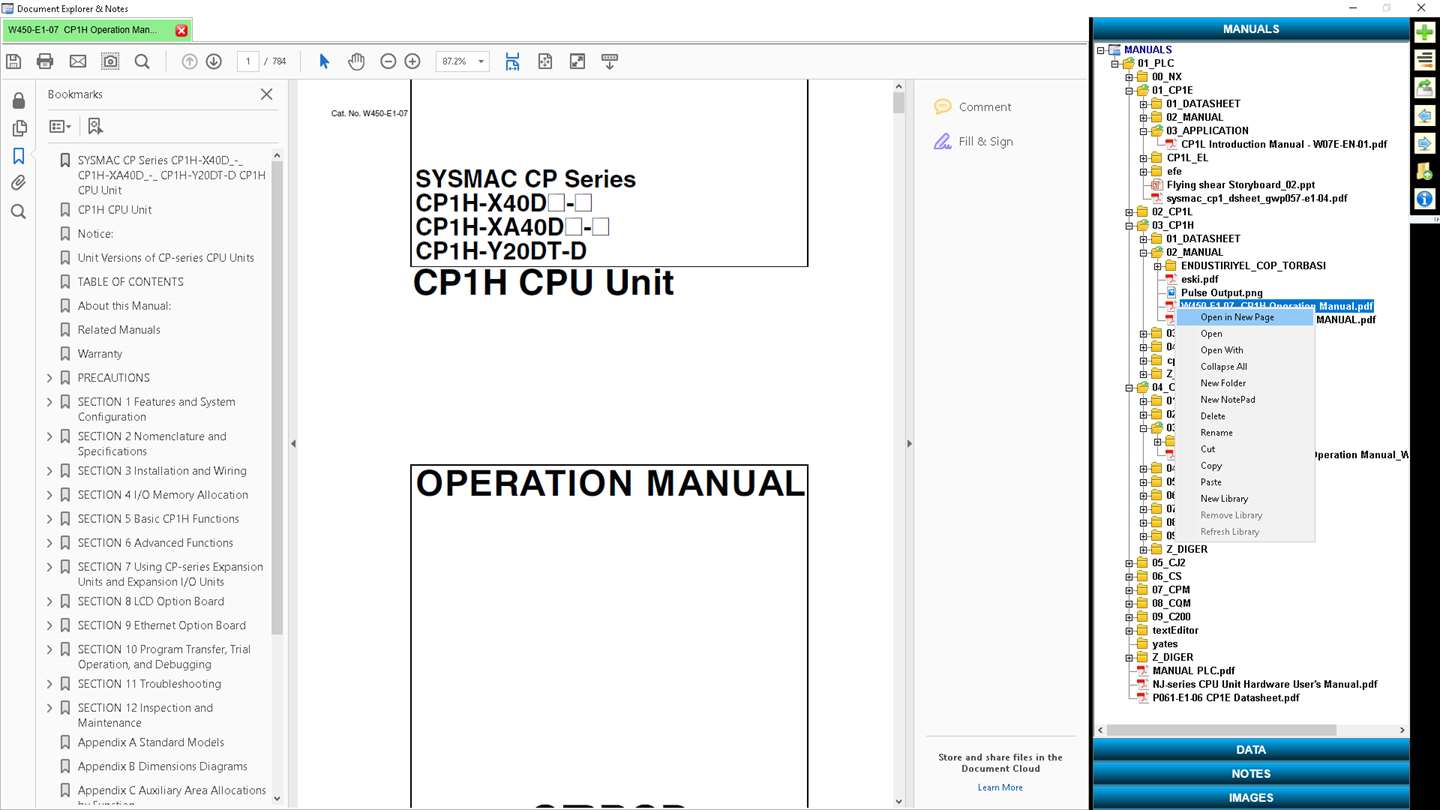The height and width of the screenshot is (810, 1440).
Task: Choose the selection arrow tool
Action: [324, 61]
